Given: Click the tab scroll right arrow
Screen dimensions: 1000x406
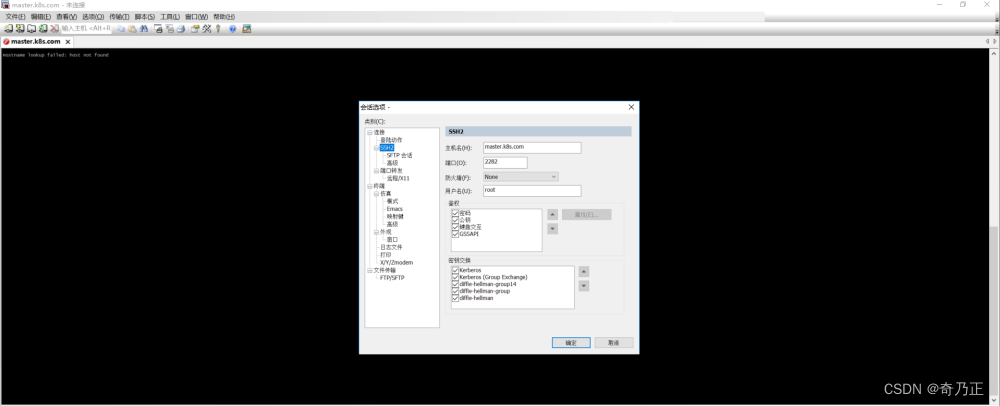Looking at the screenshot, I should point(995,41).
